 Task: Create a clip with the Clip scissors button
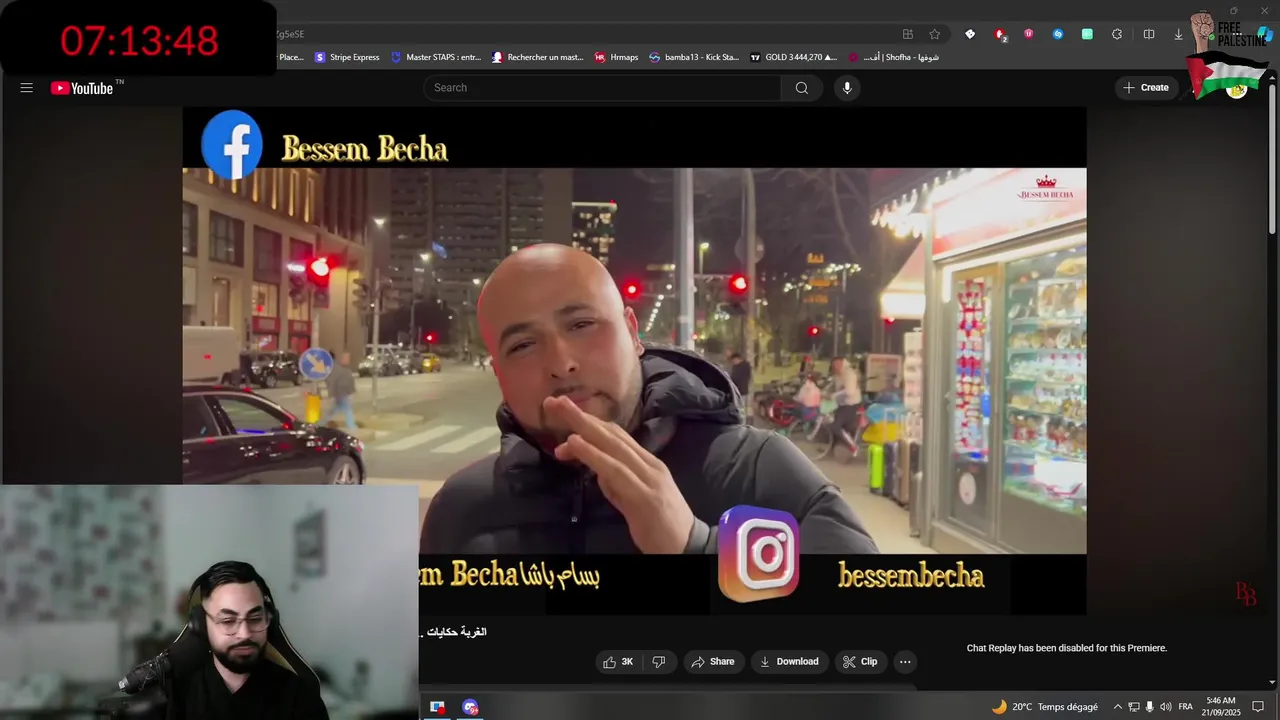pyautogui.click(x=860, y=662)
